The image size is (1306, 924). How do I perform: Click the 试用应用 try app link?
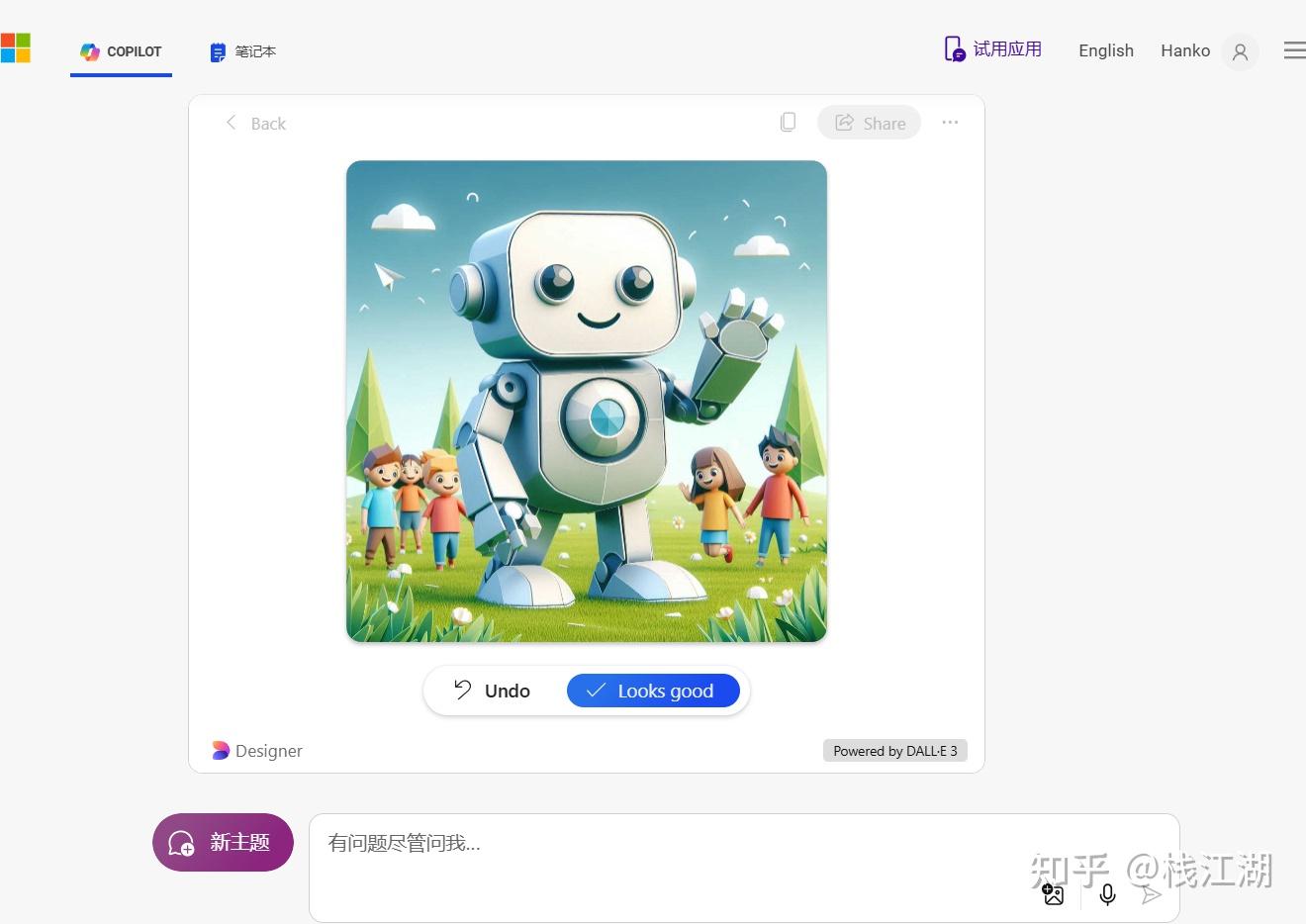(993, 49)
